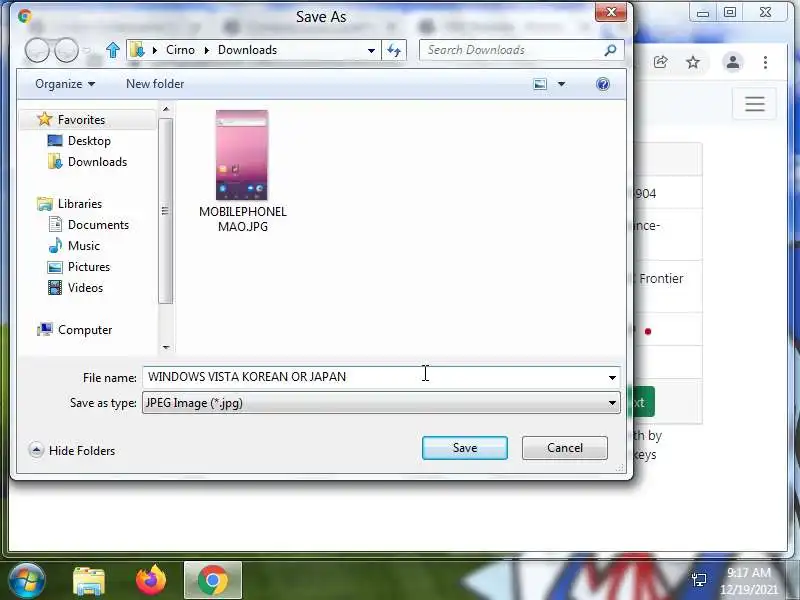800x600 pixels.
Task: Click the refresh arrows next to address bar
Action: click(x=394, y=50)
